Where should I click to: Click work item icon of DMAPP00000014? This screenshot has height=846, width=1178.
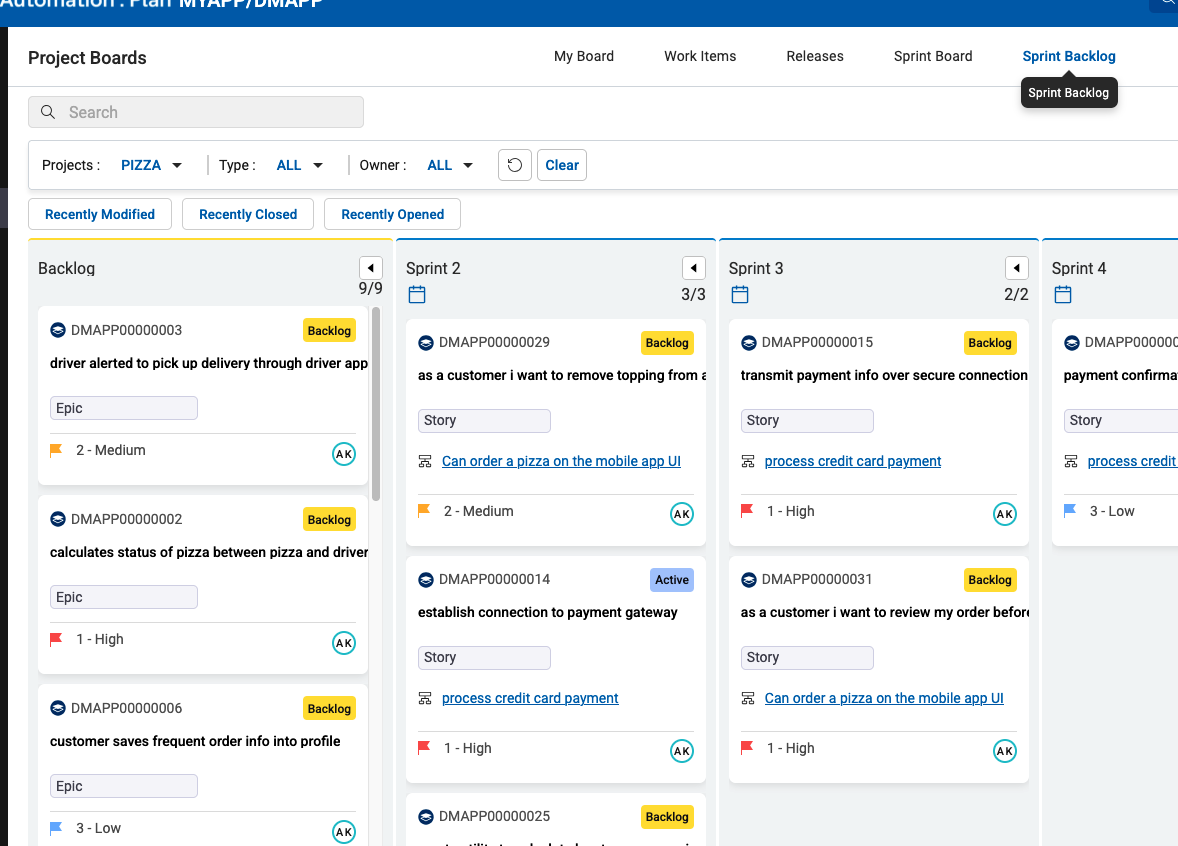[x=426, y=579]
